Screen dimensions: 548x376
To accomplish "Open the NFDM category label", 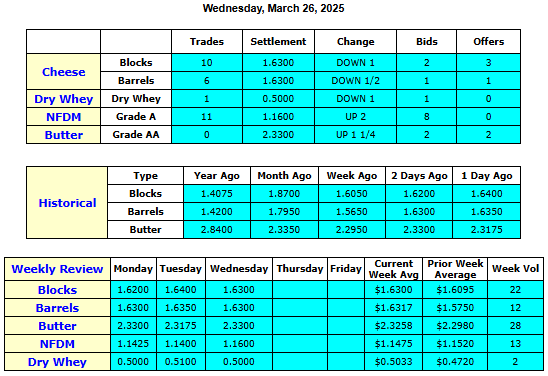I will pos(64,117).
